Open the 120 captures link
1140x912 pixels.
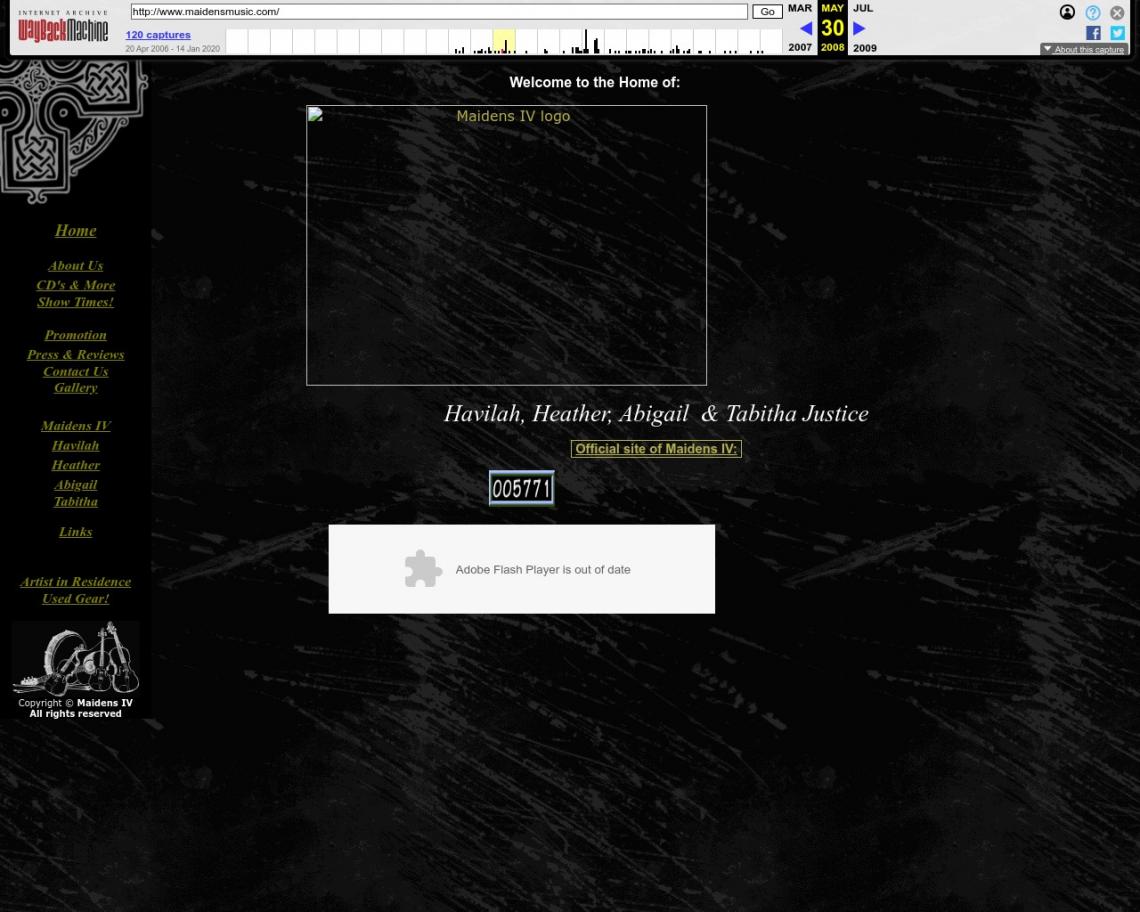point(158,35)
